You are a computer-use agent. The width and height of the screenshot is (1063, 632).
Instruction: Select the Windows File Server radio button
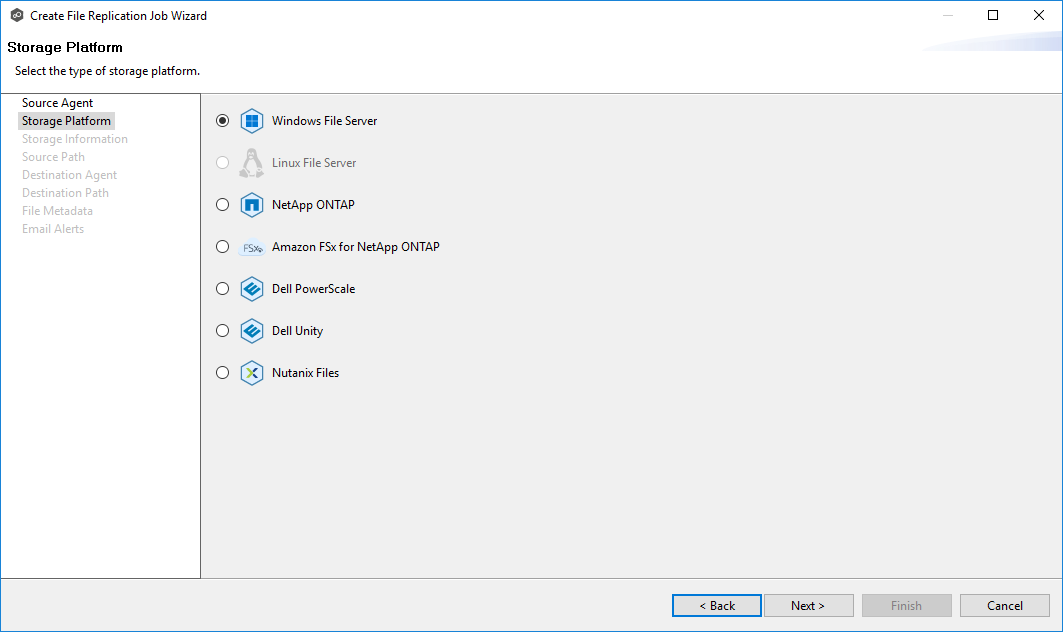[222, 121]
